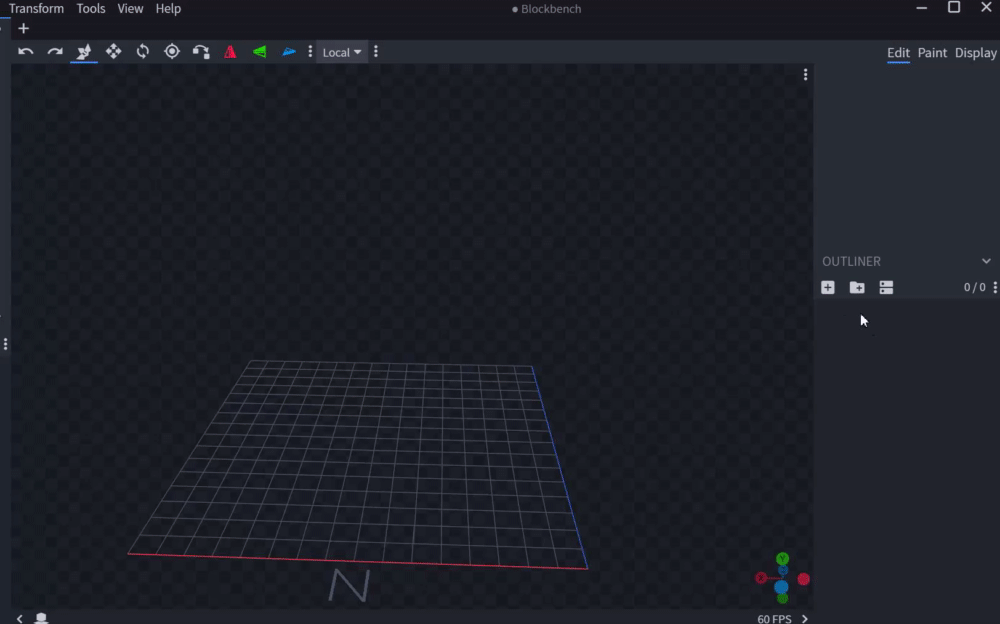The width and height of the screenshot is (1000, 624).
Task: Select the Pivot tool target icon
Action: 172,52
